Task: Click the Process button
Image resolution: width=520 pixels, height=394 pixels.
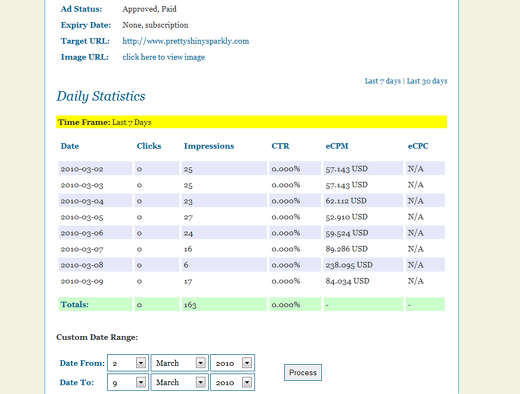Action: point(303,372)
